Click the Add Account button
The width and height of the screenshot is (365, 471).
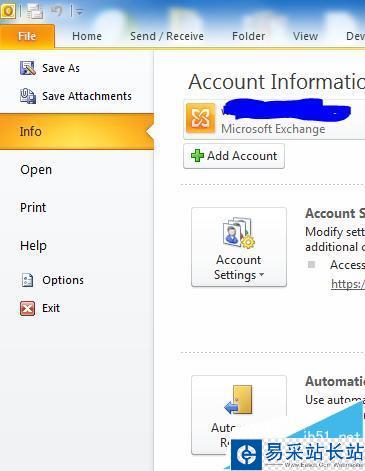234,156
